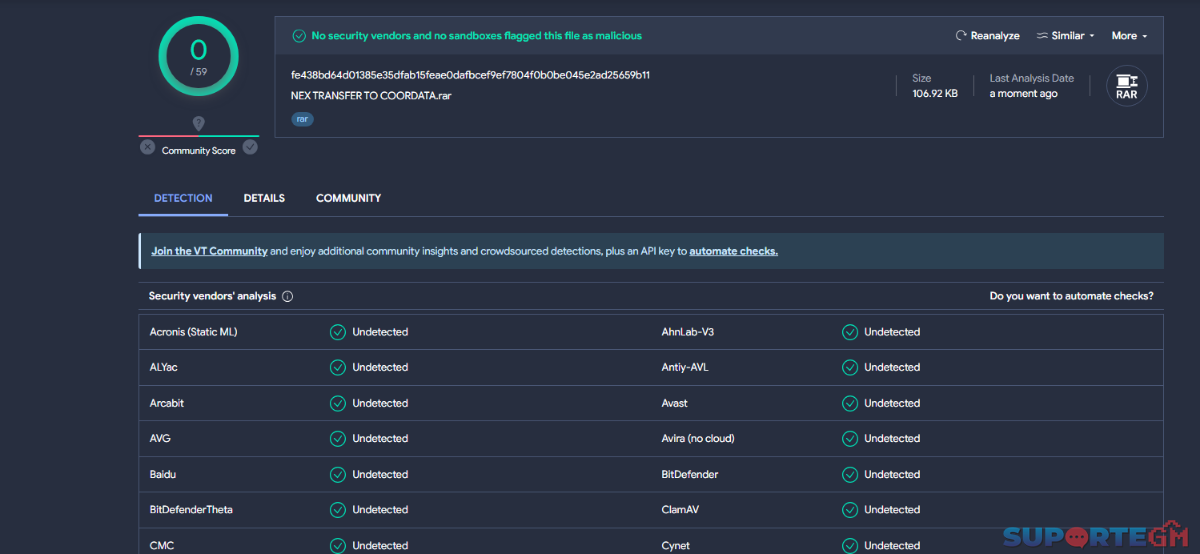Switch to the DETAILS tab
This screenshot has height=554, width=1200.
click(x=264, y=198)
